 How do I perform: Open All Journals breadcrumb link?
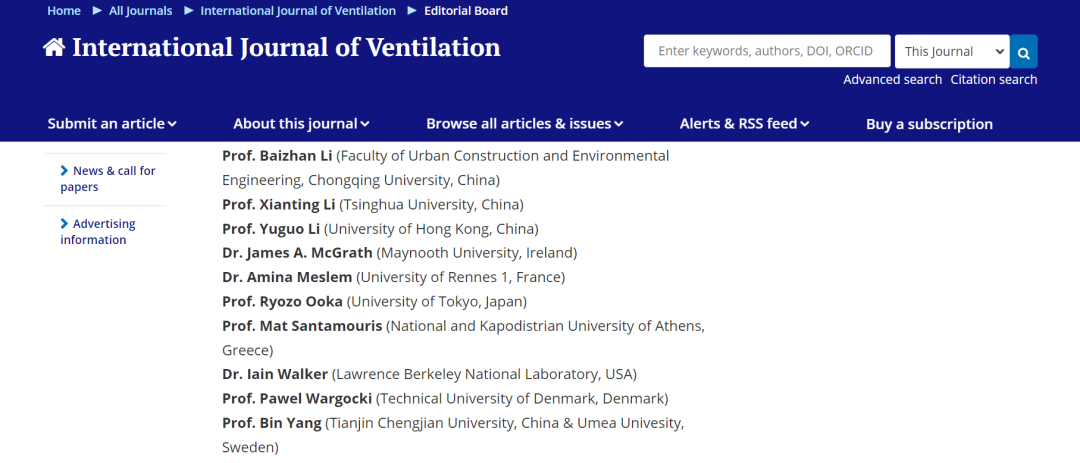[x=141, y=10]
